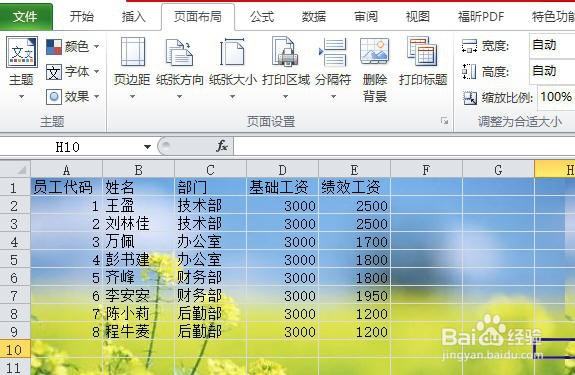
Task: Switch to the 公式 tab
Action: click(261, 16)
